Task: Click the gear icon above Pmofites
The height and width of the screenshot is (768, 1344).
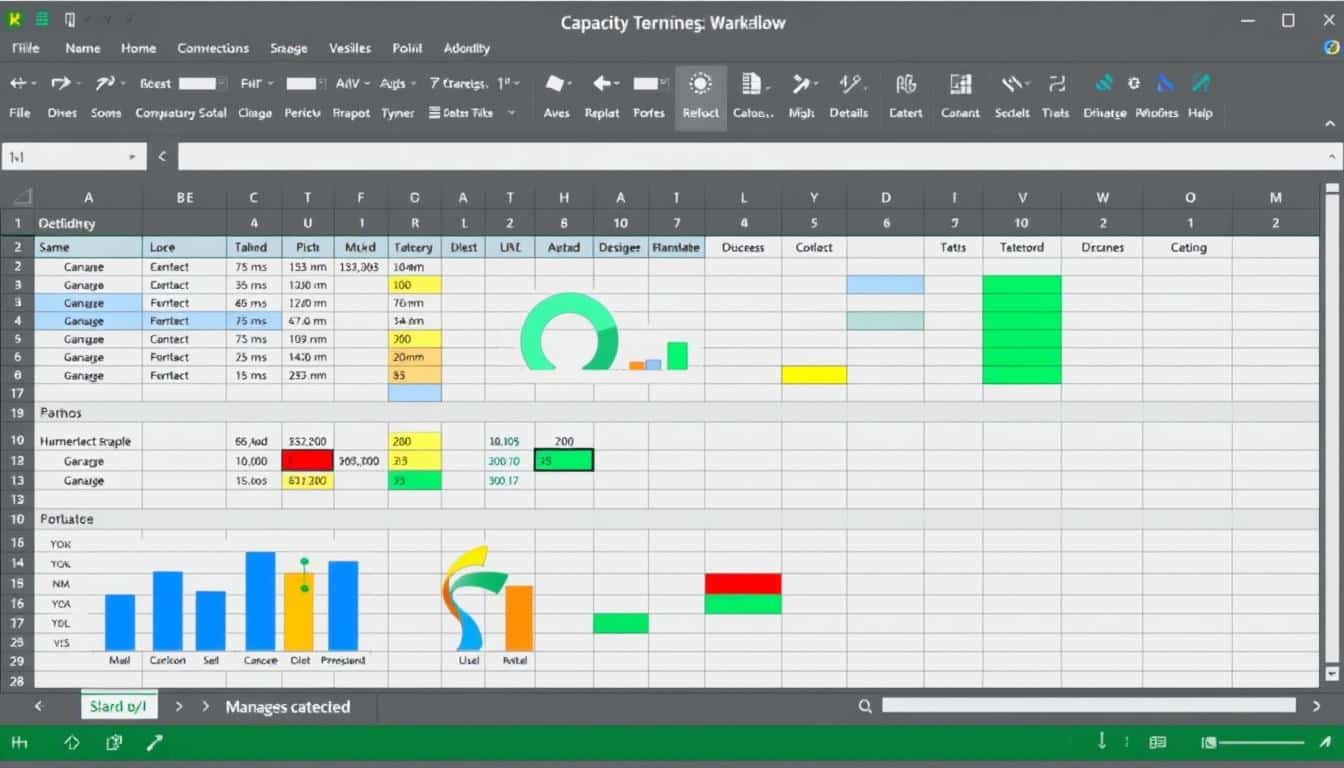Action: tap(1134, 84)
